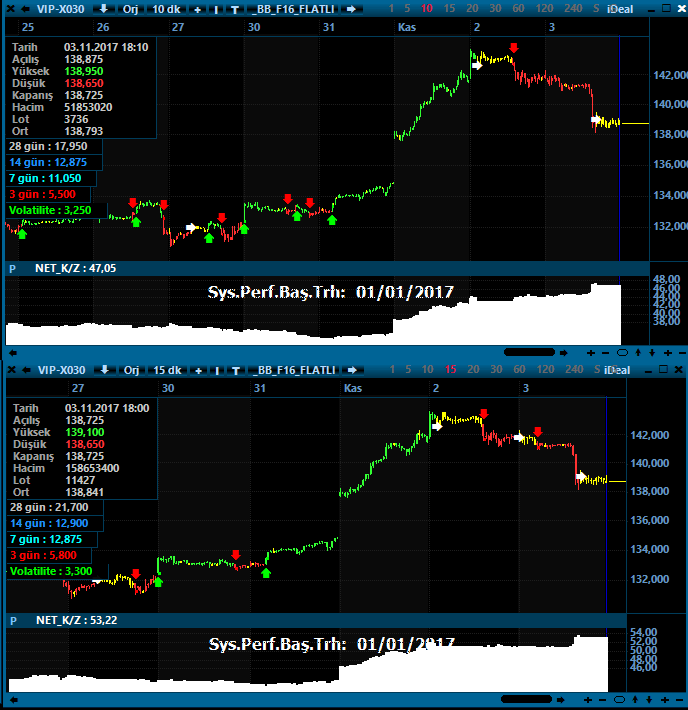Select the 60 minute period in the 10 dk chart
Viewport: 688px width, 710px height.
[x=518, y=9]
